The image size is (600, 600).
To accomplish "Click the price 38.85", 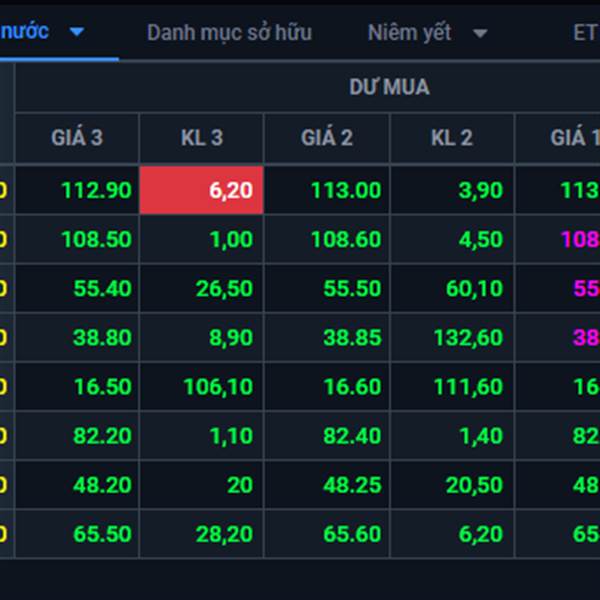I will (x=352, y=337).
